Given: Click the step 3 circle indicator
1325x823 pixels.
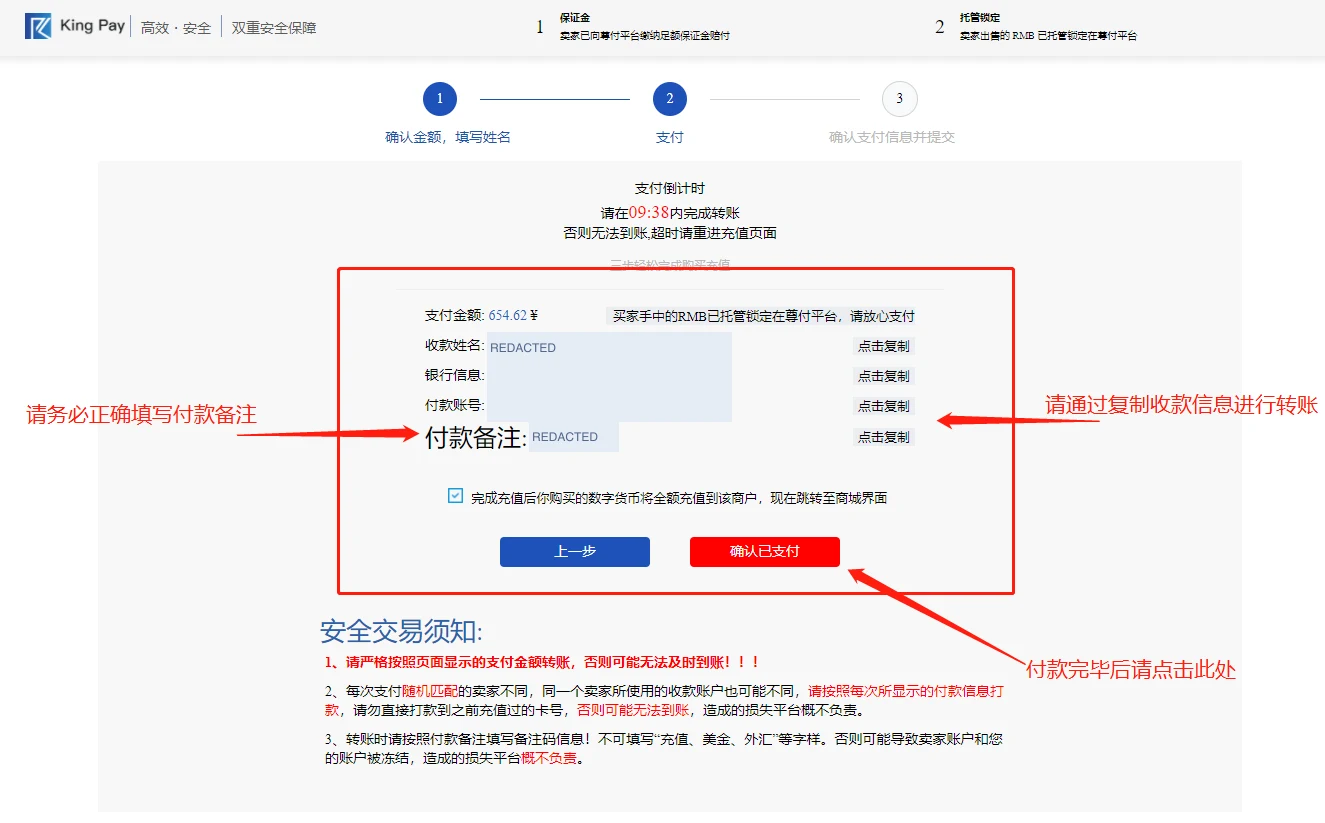Looking at the screenshot, I should pos(900,99).
